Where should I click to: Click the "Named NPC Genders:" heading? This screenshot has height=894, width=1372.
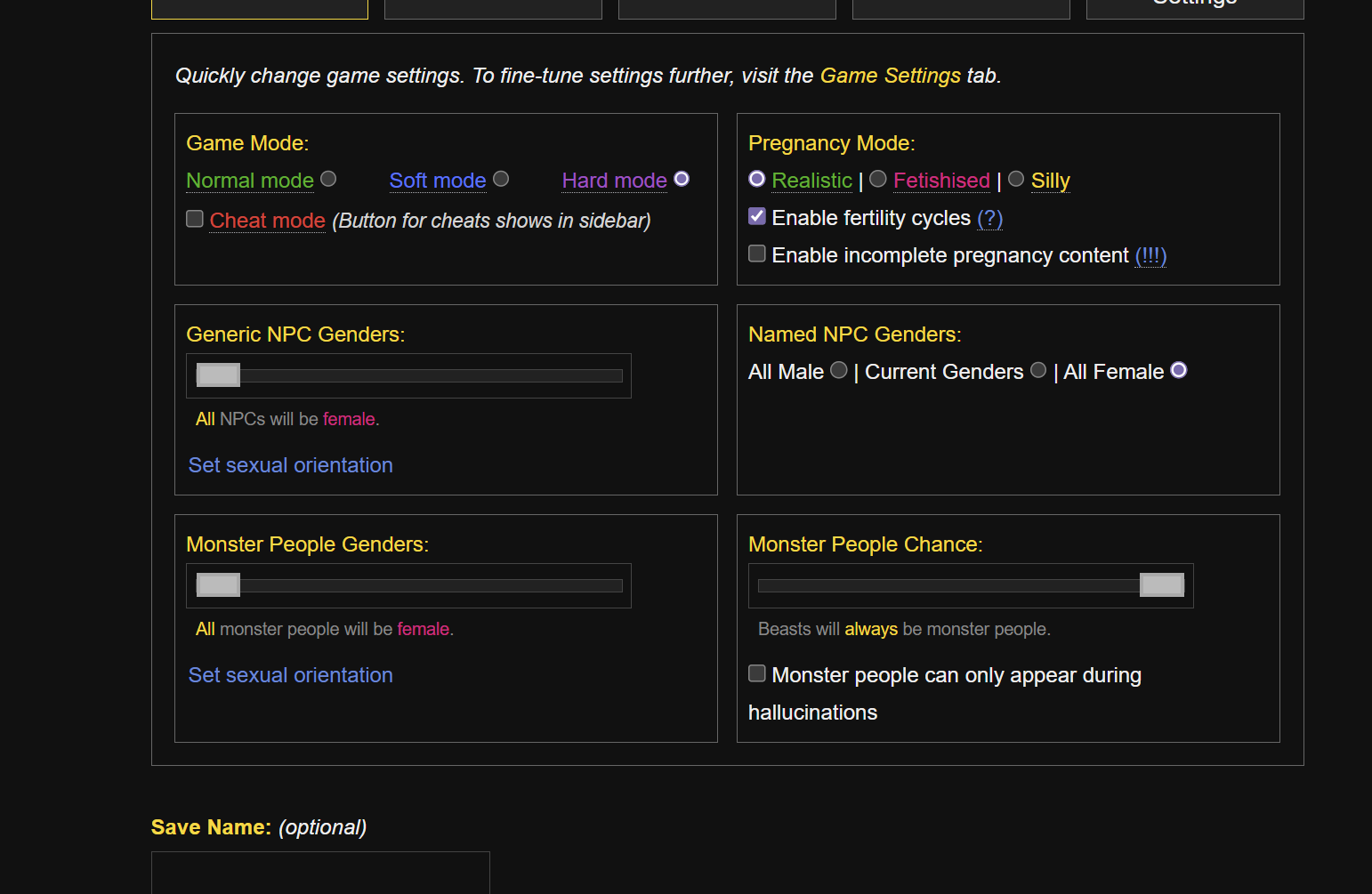(x=855, y=334)
